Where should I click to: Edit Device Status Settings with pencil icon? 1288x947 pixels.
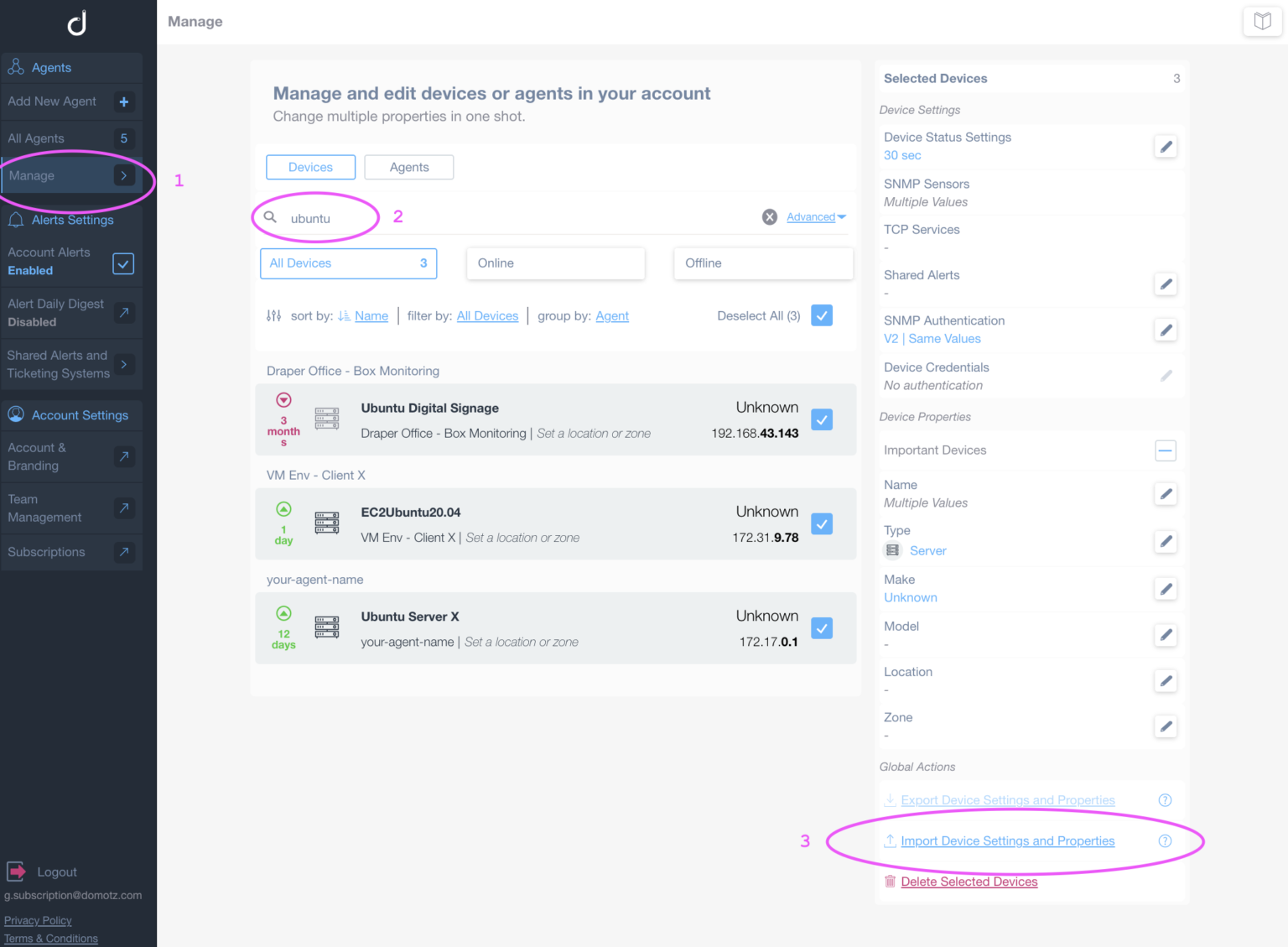1166,146
